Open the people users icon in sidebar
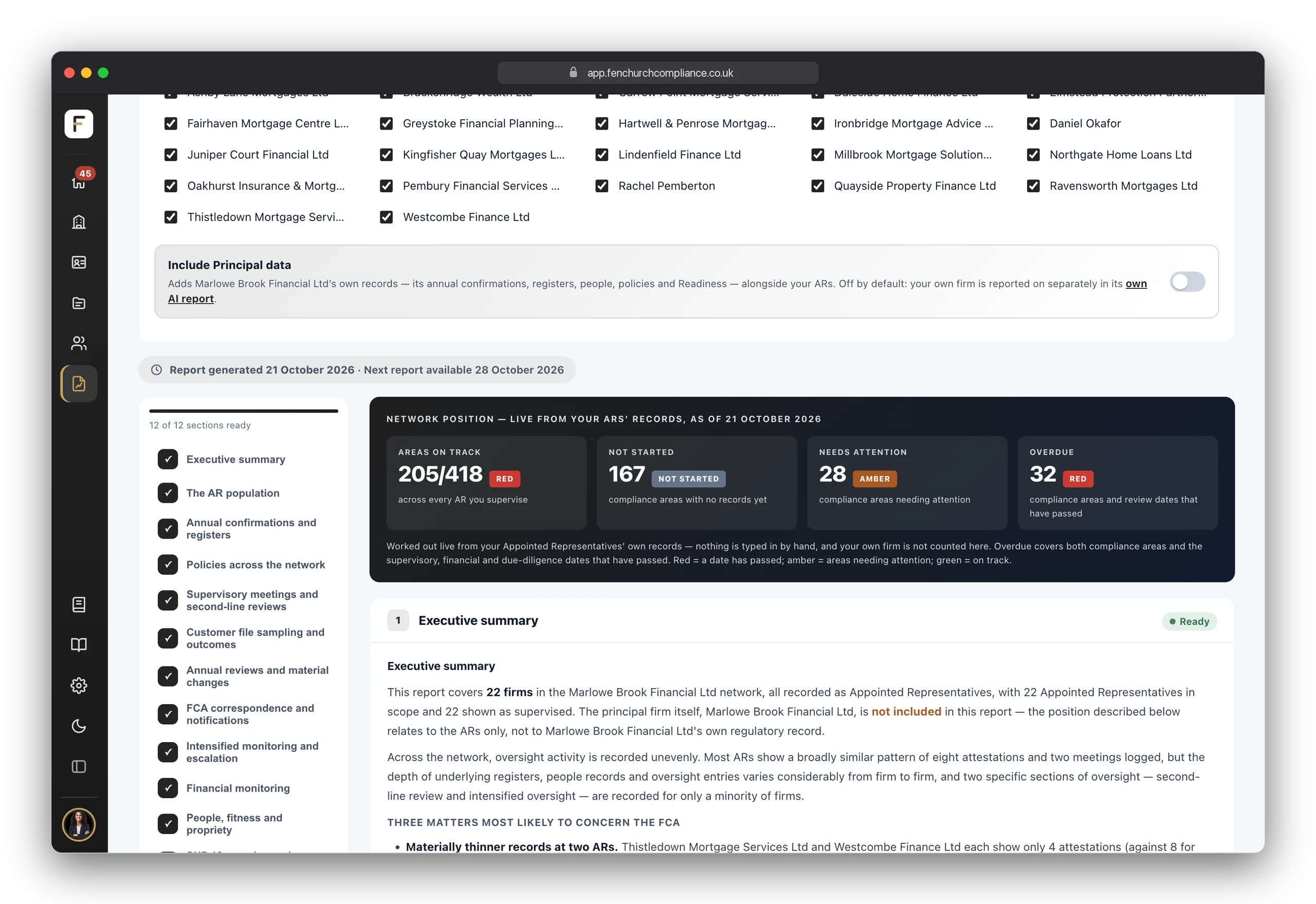 tap(79, 343)
